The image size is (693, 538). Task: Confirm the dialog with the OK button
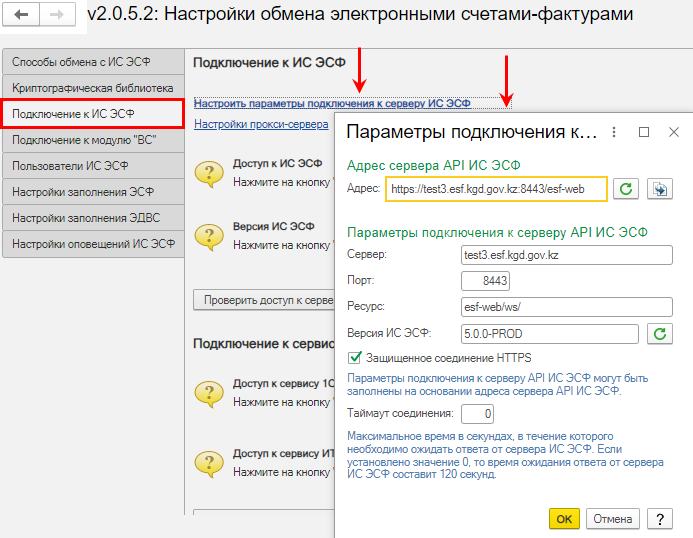coord(564,519)
